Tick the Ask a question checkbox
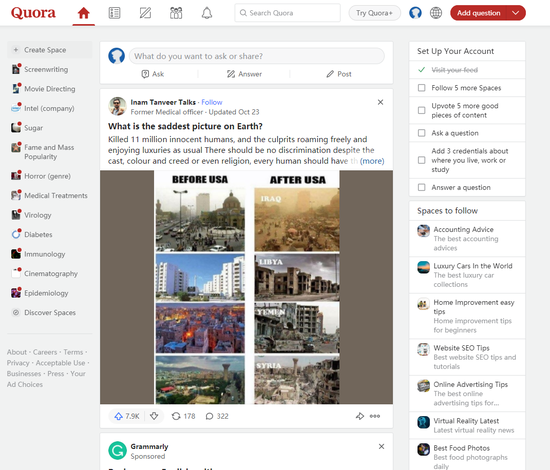This screenshot has height=470, width=550. (x=422, y=133)
